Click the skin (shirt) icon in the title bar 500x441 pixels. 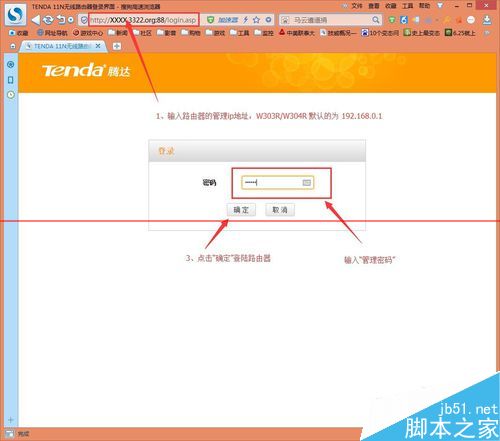440,5
